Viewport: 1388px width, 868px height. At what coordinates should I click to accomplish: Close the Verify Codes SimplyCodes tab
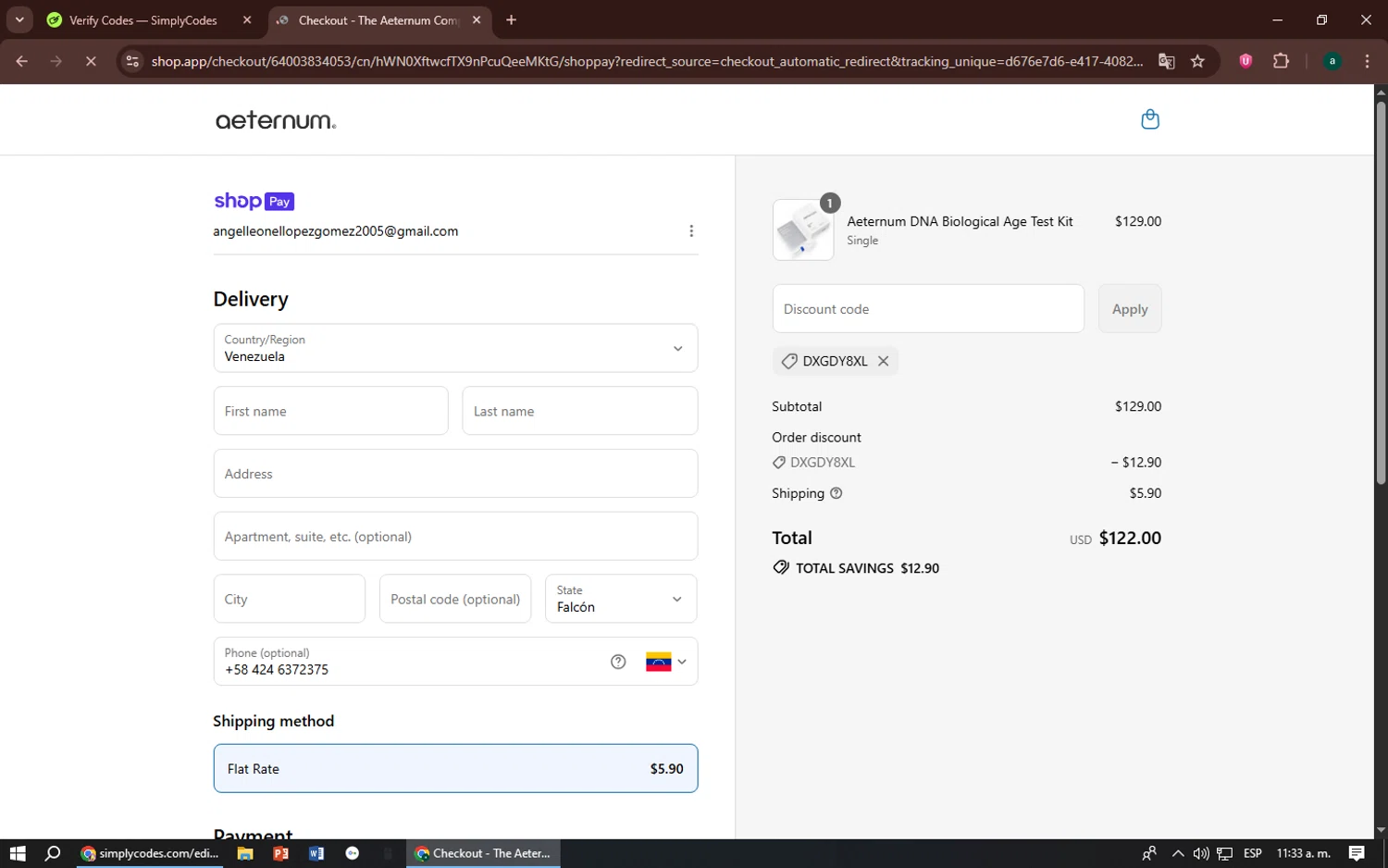click(x=247, y=19)
